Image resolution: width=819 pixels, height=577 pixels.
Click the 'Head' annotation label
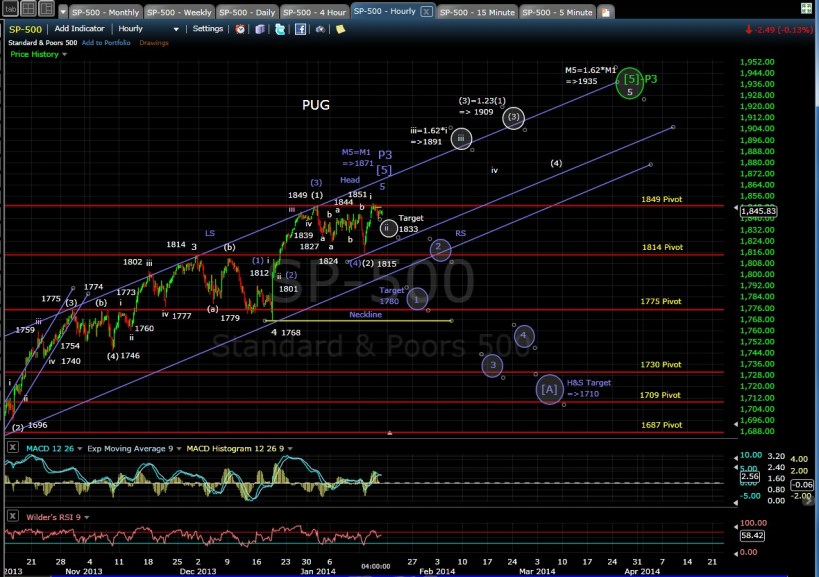(350, 180)
